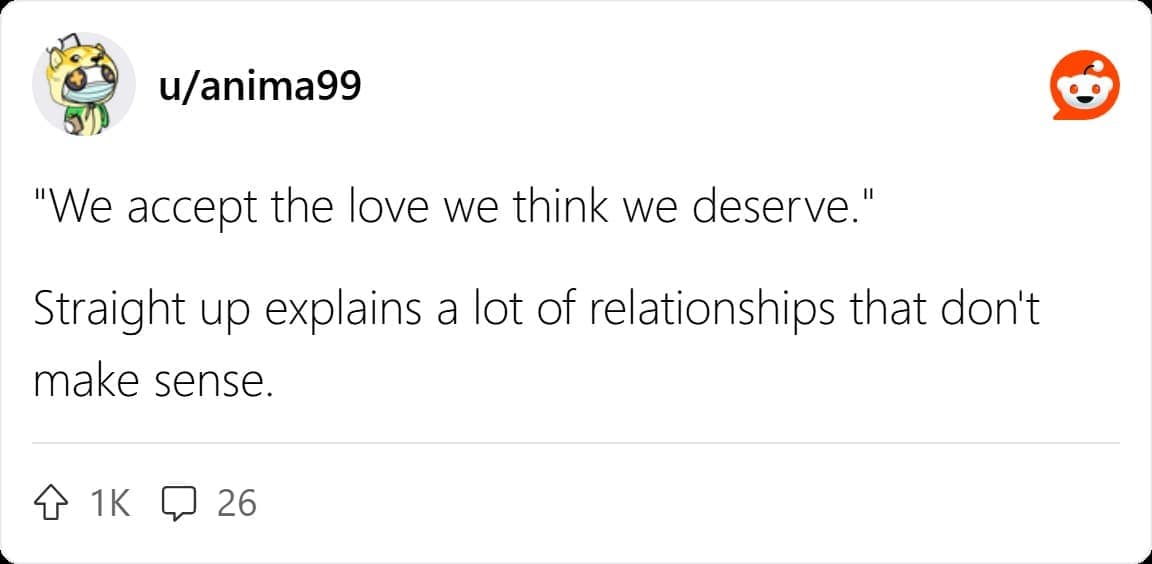Click the "Straight up explains" sentence line

(x=537, y=310)
